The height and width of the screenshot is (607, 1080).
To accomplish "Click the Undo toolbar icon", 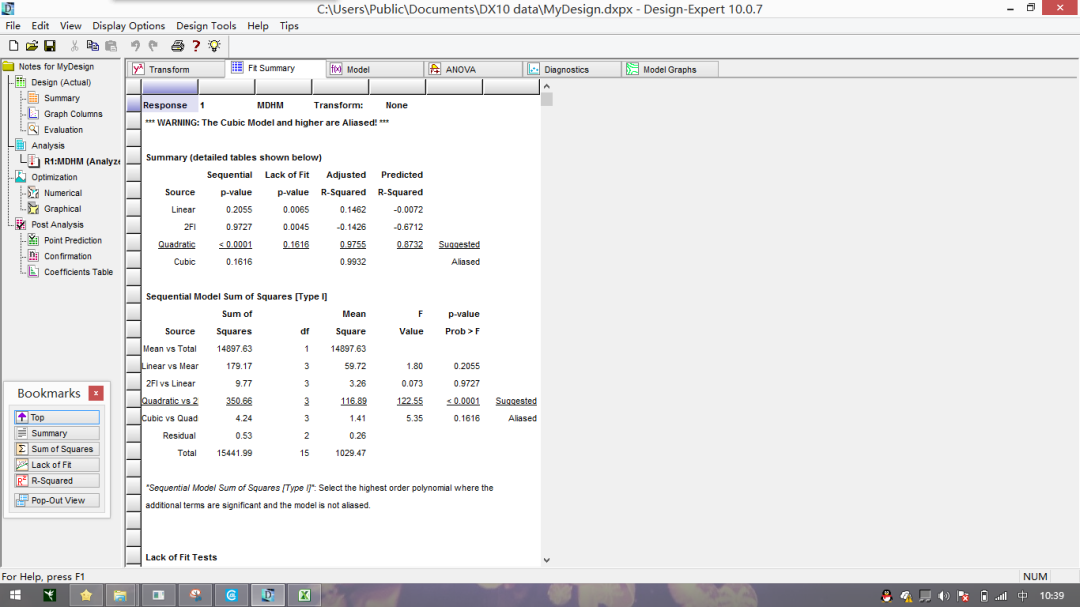I will click(135, 45).
